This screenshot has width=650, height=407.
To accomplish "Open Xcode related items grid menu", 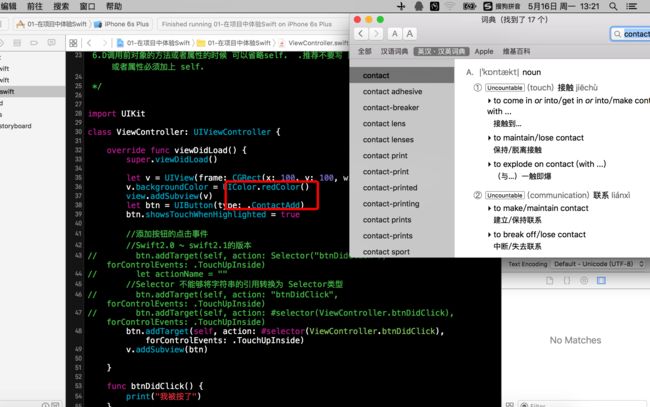I will coord(73,43).
